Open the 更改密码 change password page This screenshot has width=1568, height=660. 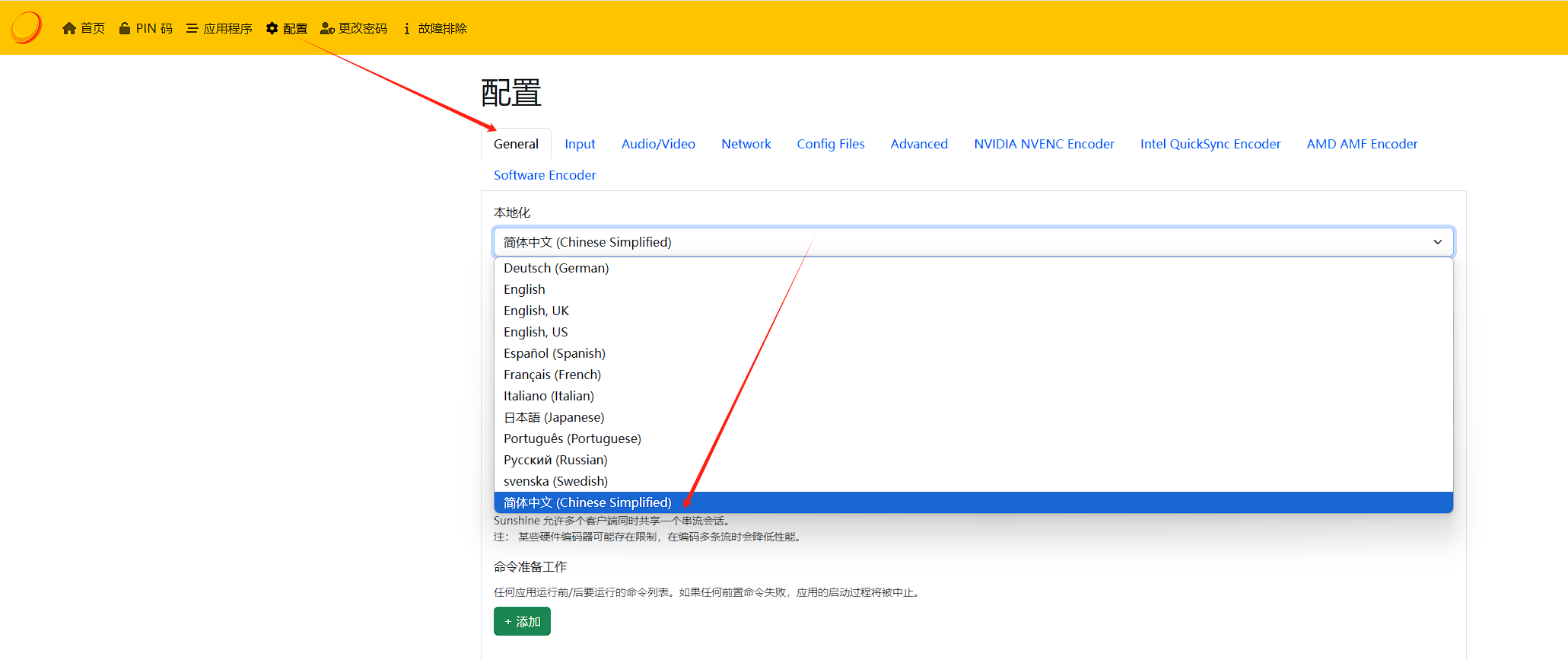click(354, 28)
